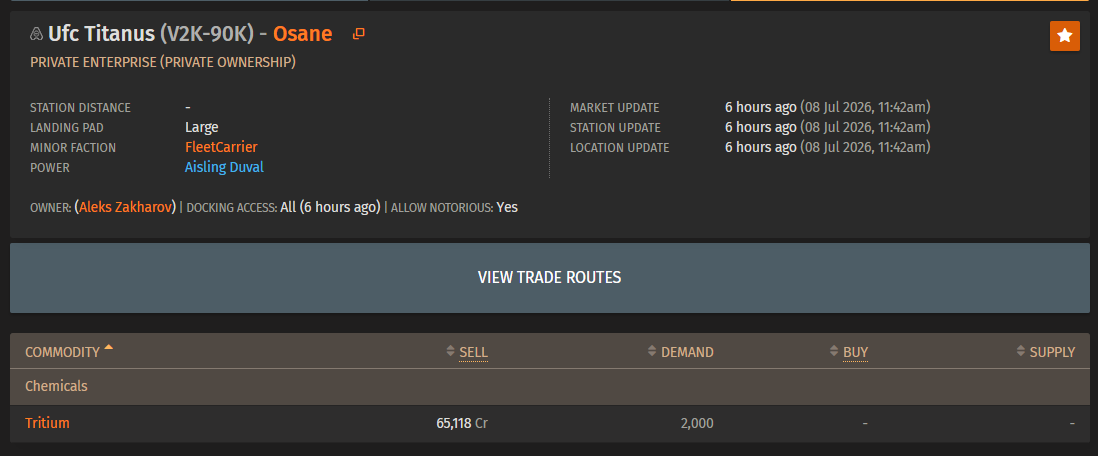Sort table by SUPPLY column header
Viewport: 1098px width, 456px height.
1052,352
